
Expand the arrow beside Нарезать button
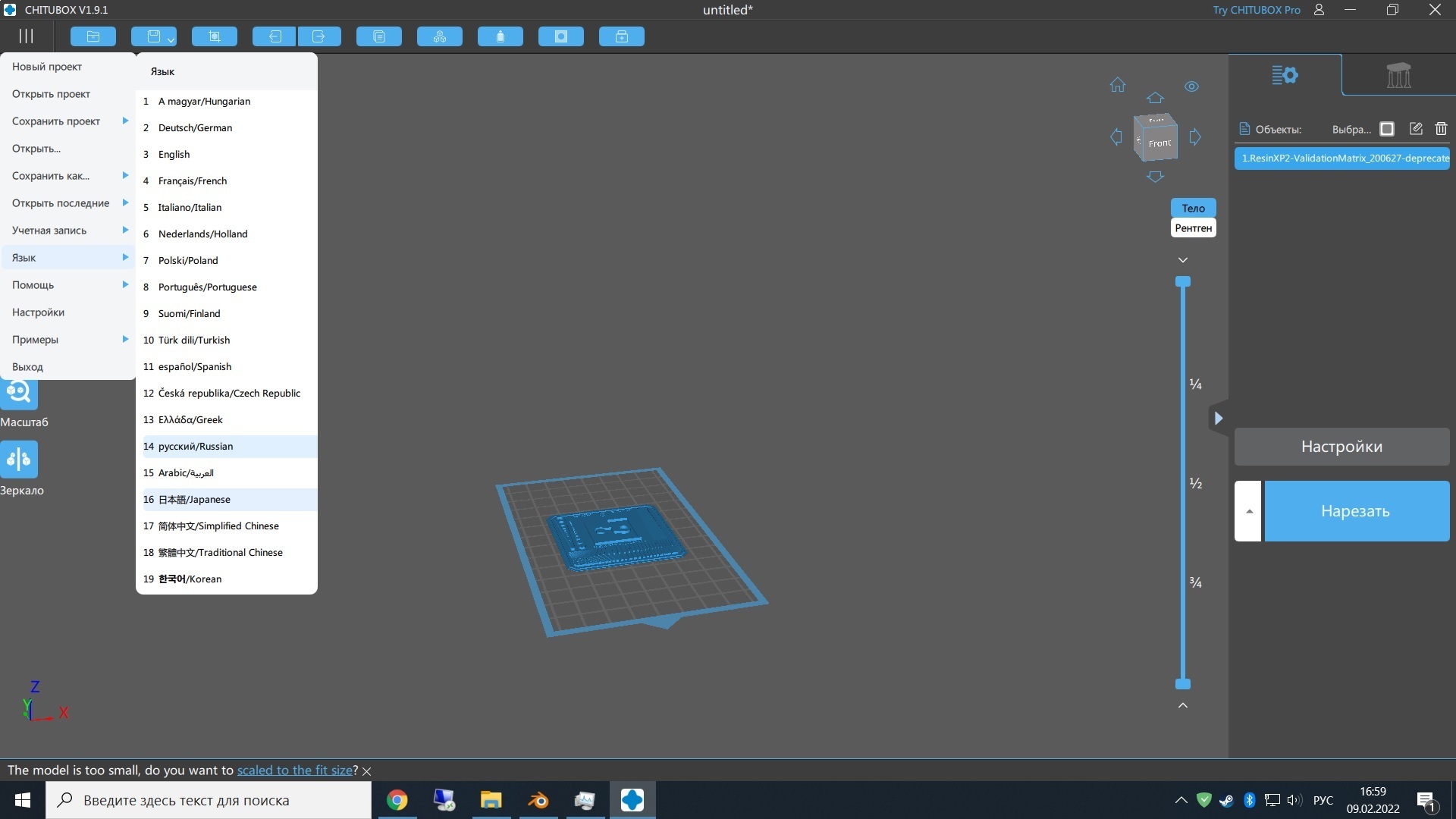click(1248, 511)
